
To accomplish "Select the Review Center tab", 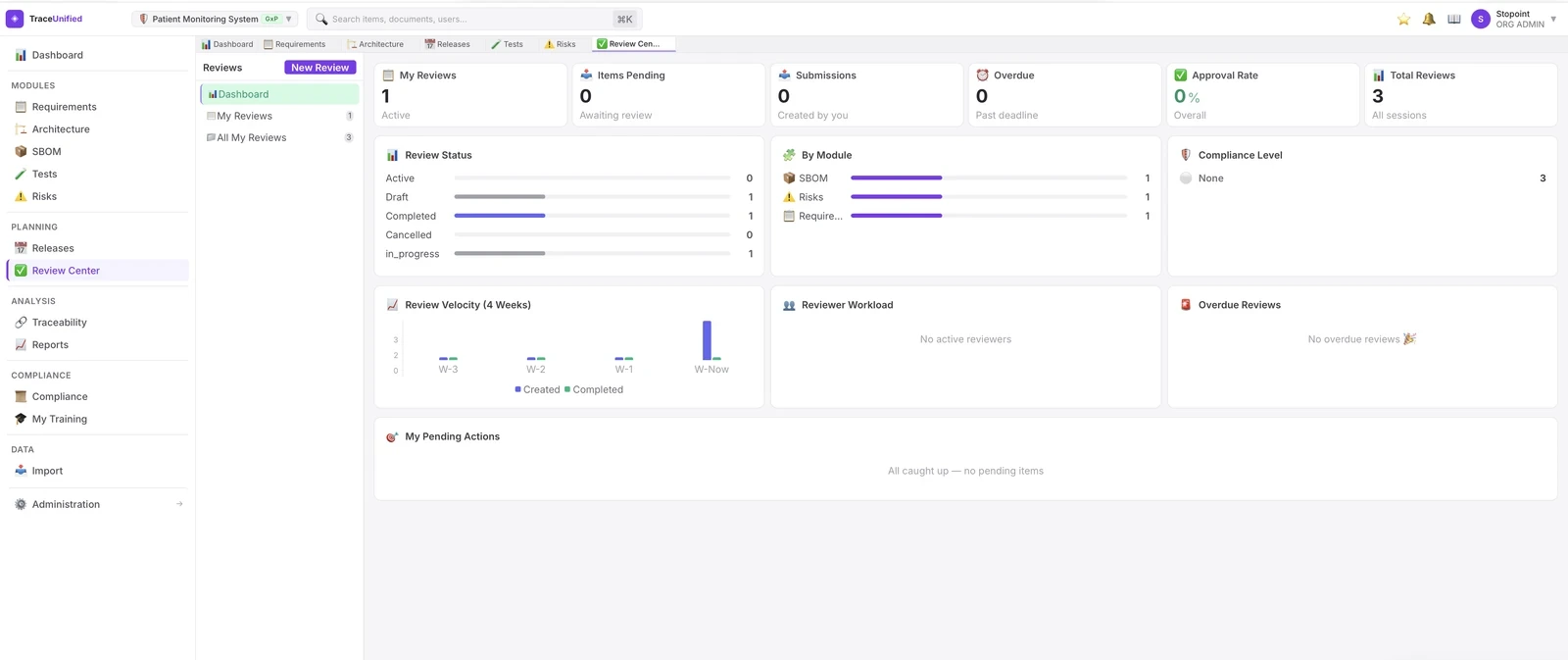I will 634,44.
